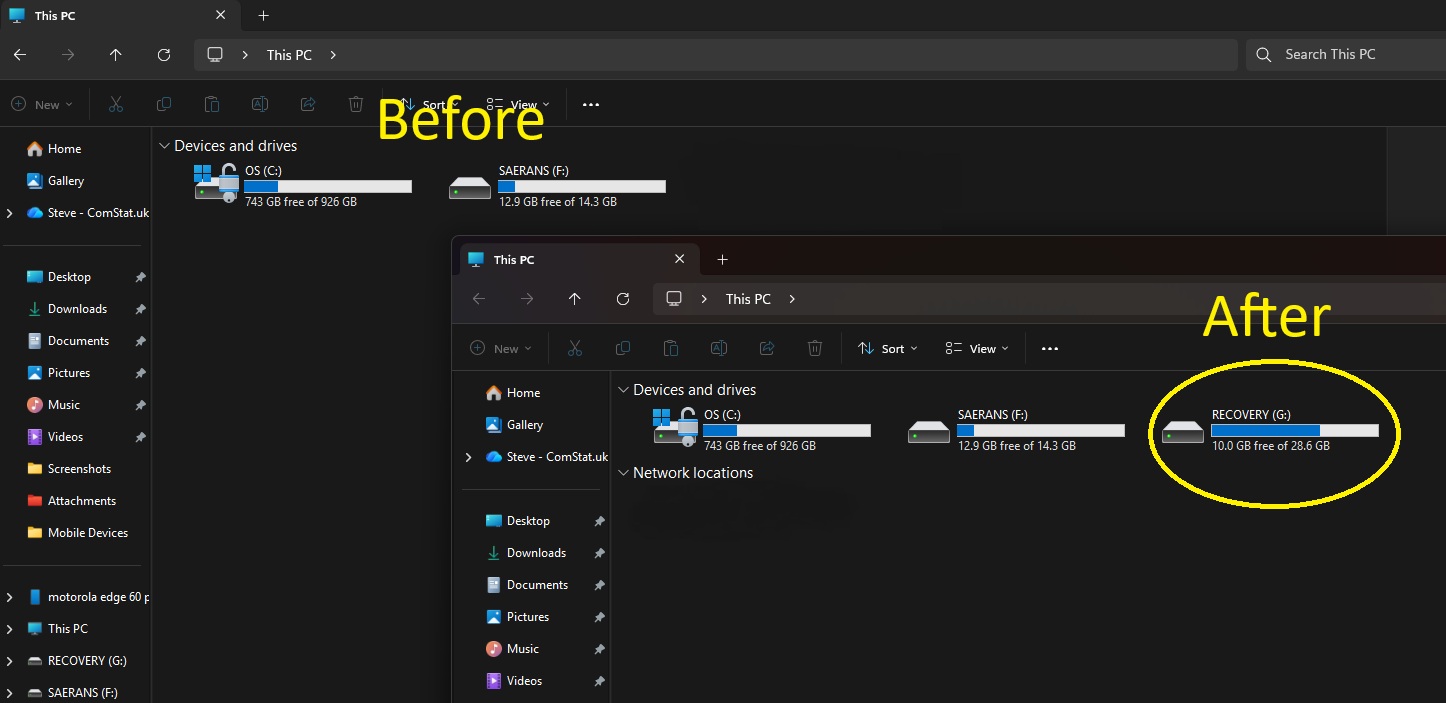
Task: Click This PC in front address bar
Action: [748, 299]
